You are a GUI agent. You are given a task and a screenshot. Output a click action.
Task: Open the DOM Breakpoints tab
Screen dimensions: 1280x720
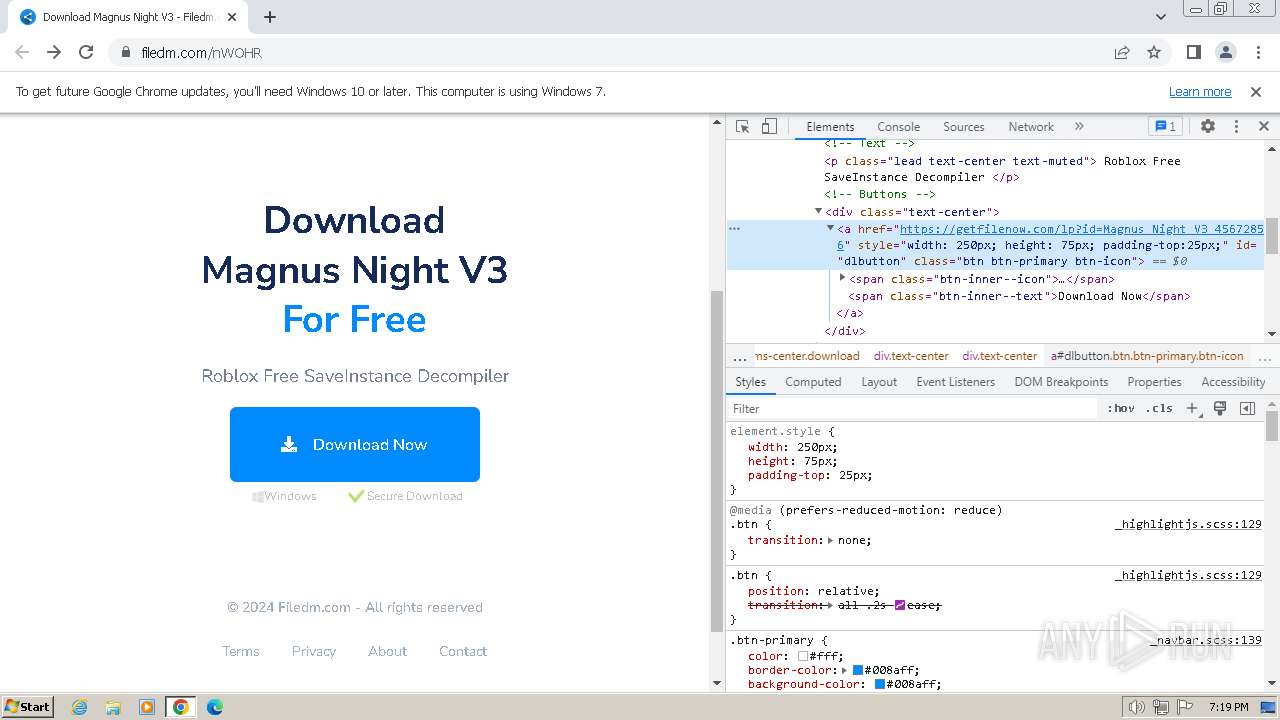point(1061,382)
